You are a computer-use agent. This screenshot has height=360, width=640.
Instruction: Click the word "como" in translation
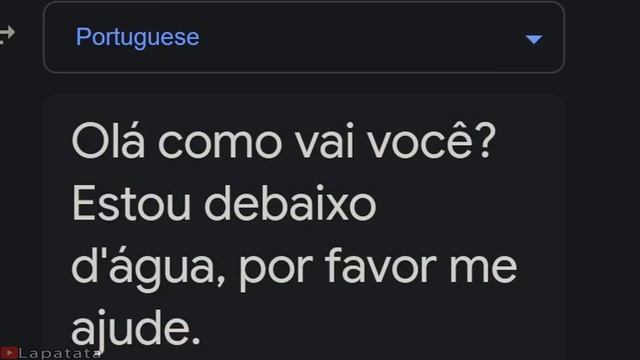(220, 142)
